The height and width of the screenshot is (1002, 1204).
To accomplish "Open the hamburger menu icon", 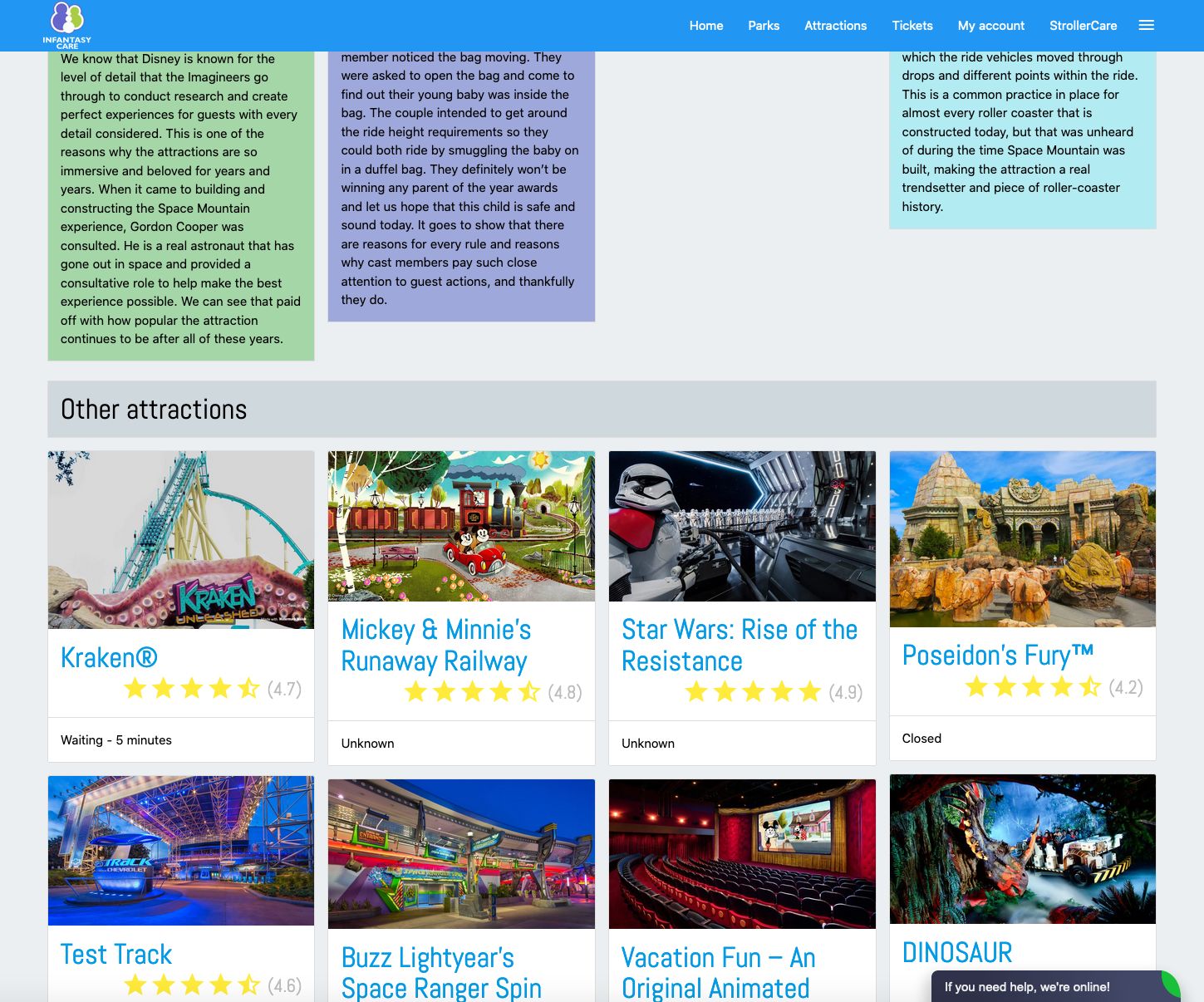I will pyautogui.click(x=1146, y=25).
